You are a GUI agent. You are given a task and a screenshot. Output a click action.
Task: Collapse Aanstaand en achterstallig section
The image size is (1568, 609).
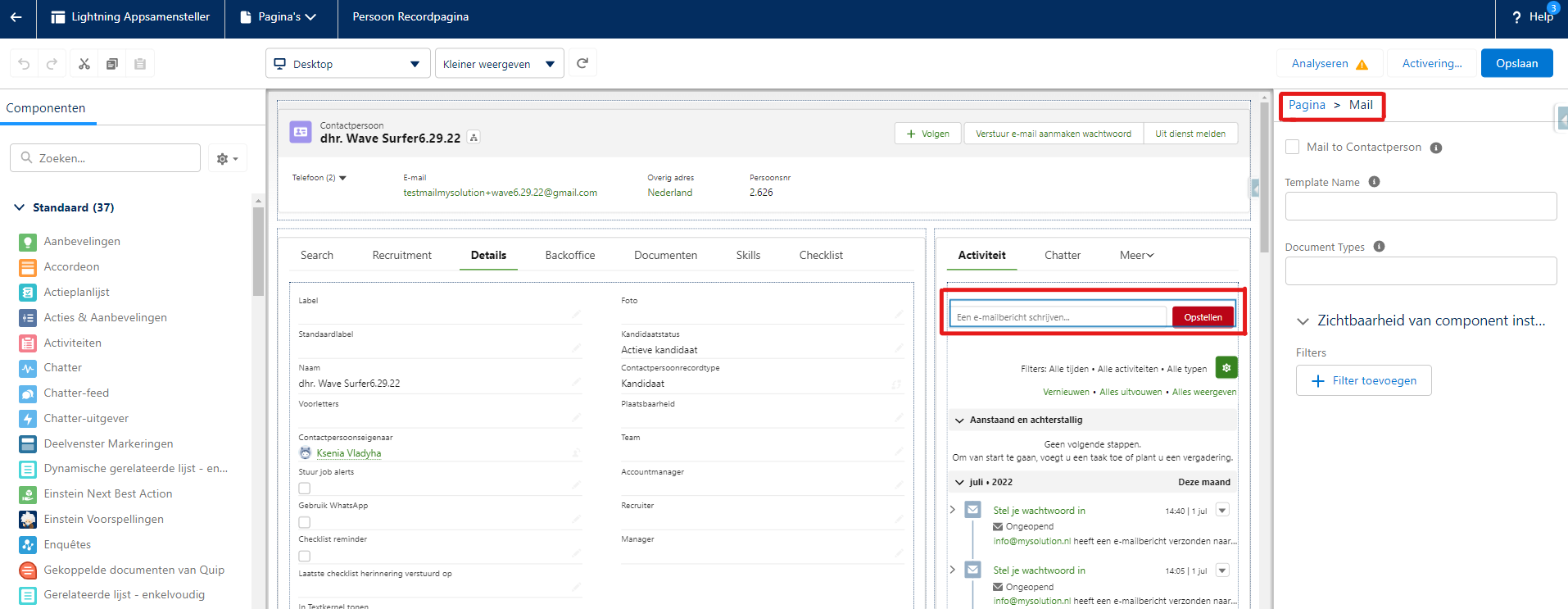[959, 420]
